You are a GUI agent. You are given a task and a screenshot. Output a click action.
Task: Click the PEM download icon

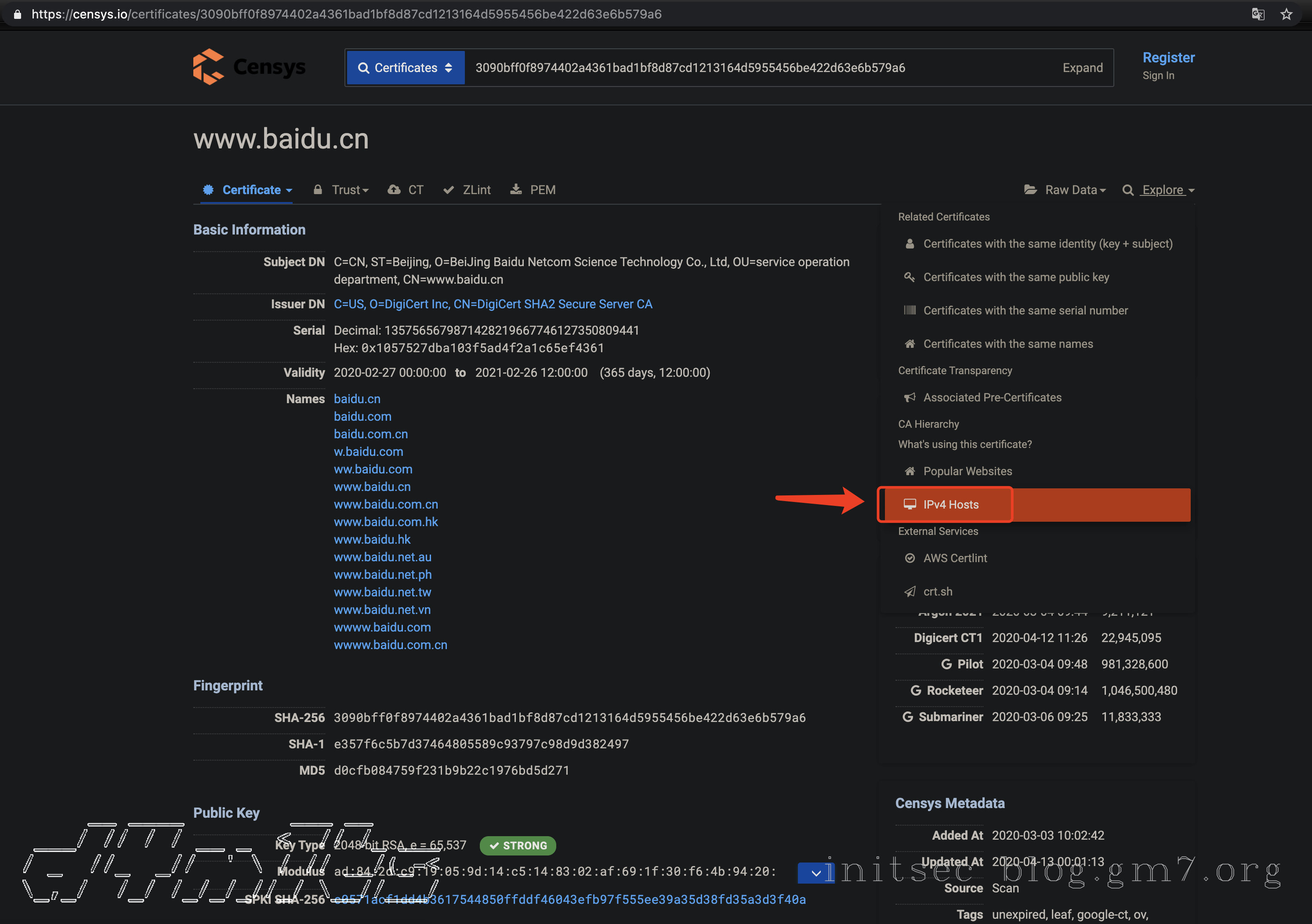click(x=516, y=190)
